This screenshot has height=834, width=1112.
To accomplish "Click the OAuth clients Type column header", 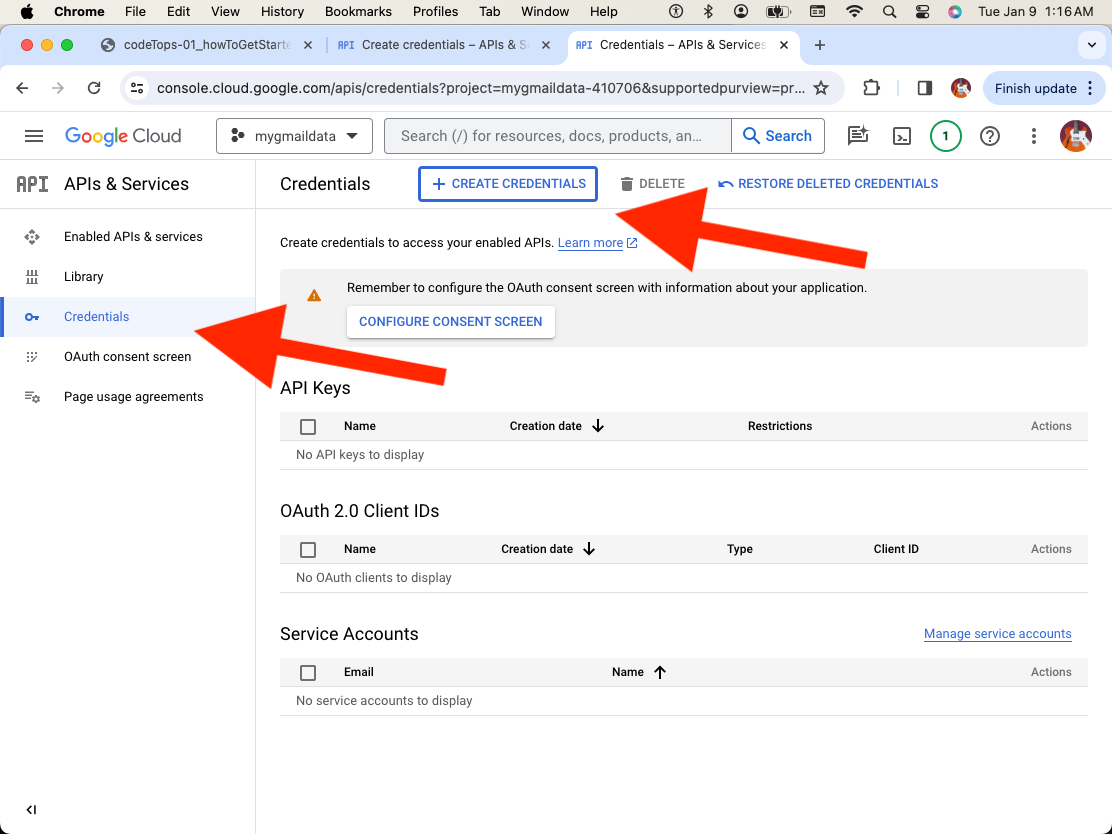I will pos(740,549).
